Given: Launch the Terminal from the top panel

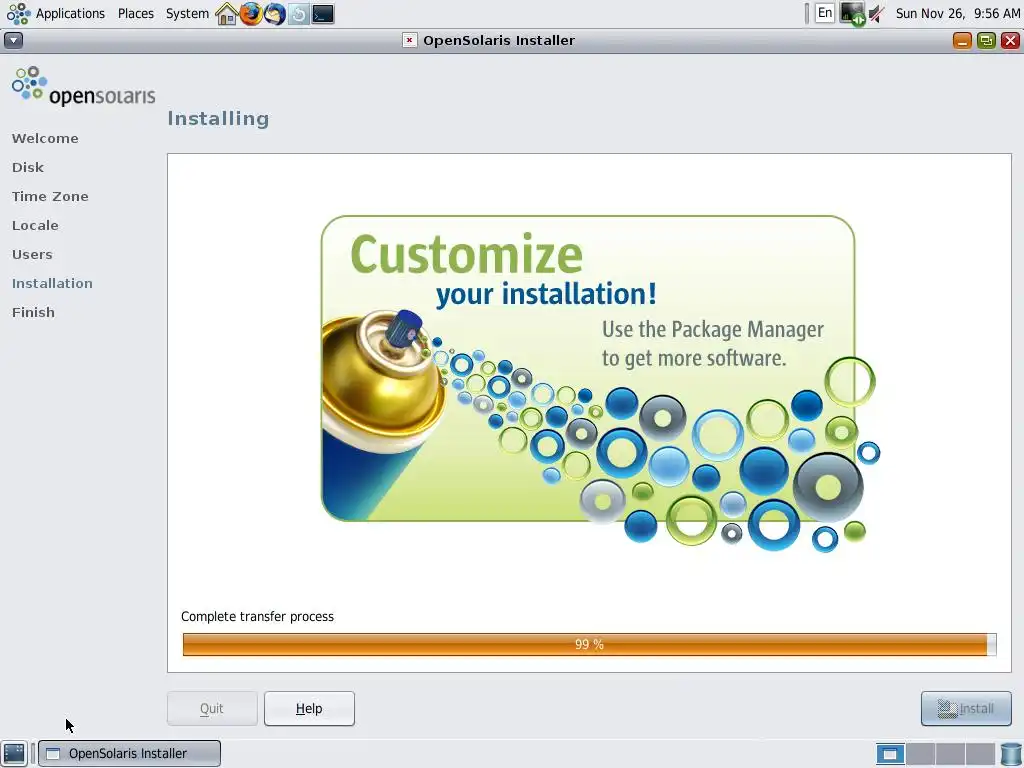Looking at the screenshot, I should pos(323,14).
